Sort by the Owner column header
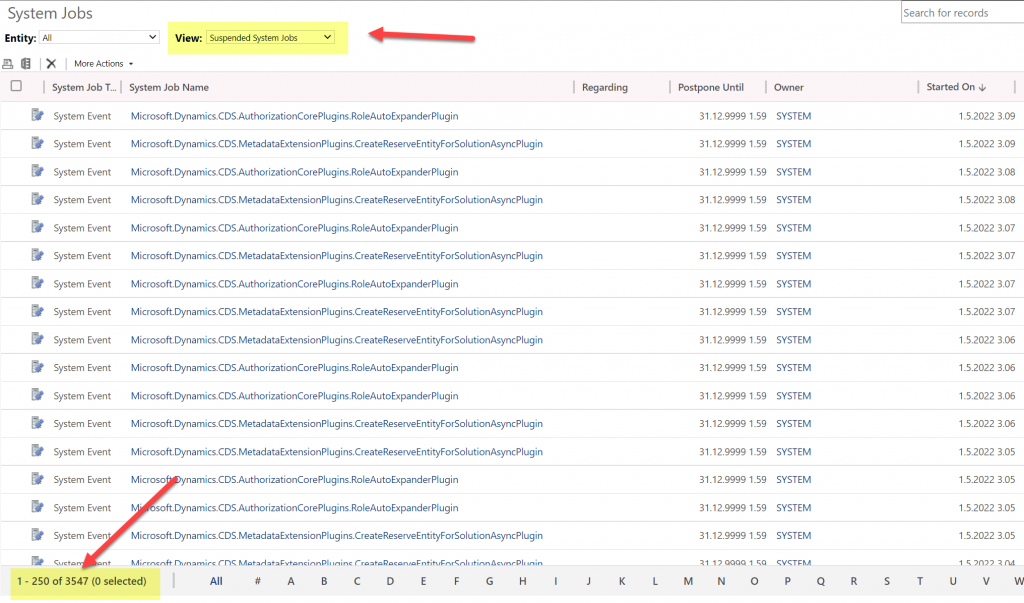Screen dimensions: 1024x603 click(x=789, y=87)
